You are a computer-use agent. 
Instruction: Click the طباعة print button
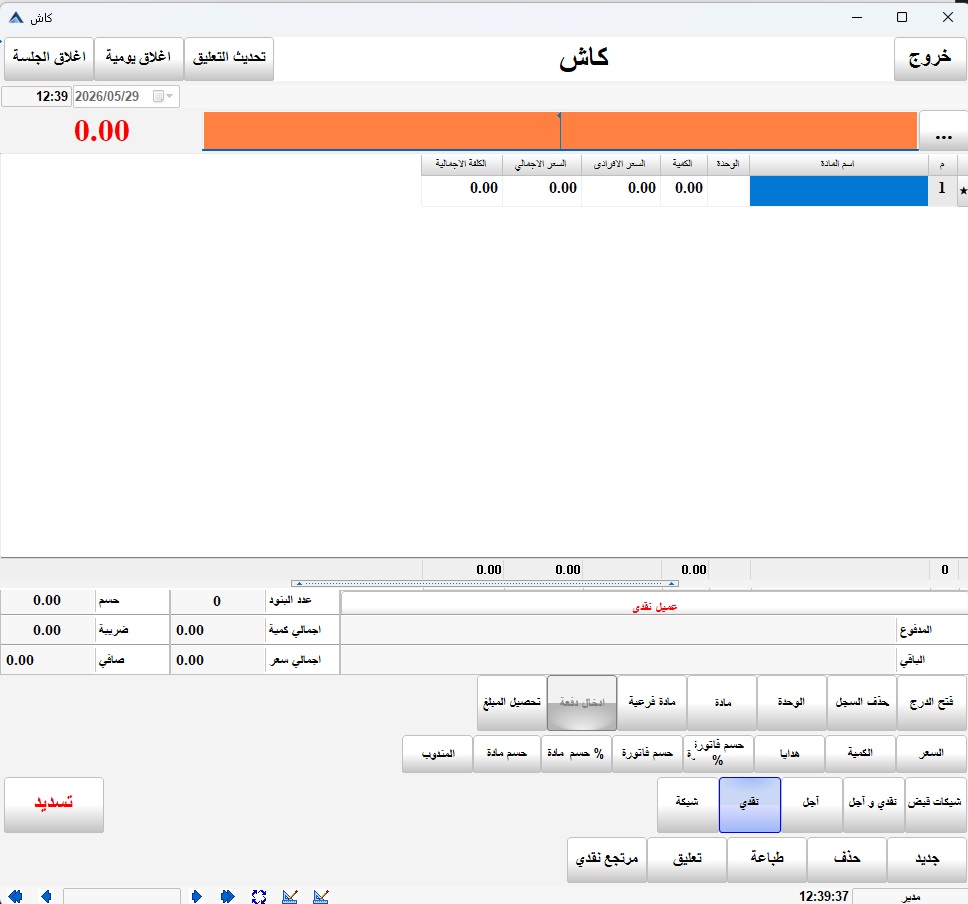pyautogui.click(x=767, y=860)
